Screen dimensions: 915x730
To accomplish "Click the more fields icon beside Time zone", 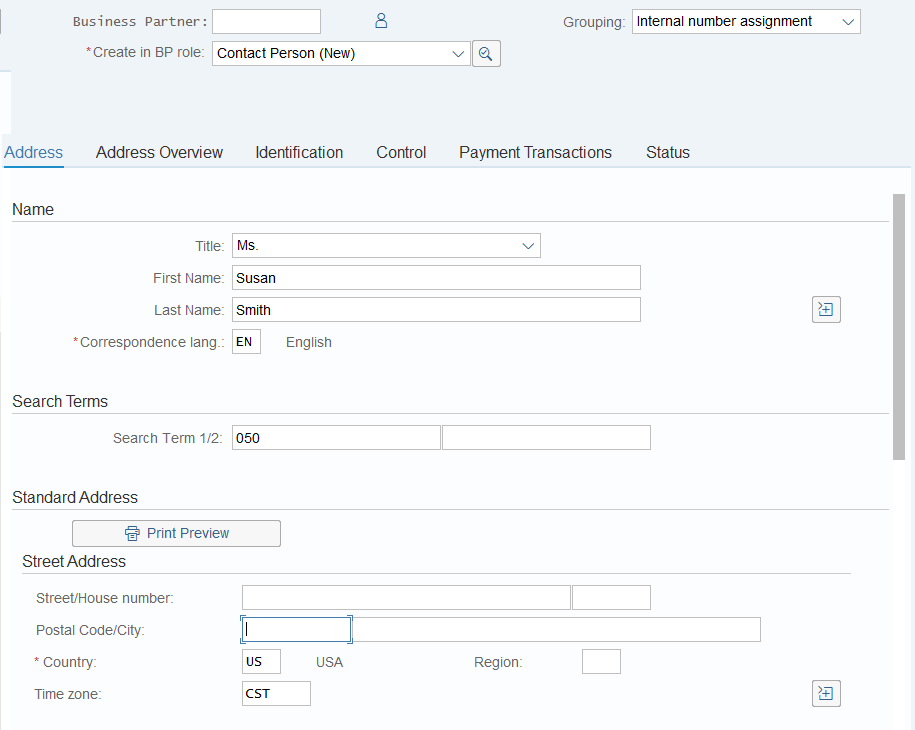I will 826,693.
